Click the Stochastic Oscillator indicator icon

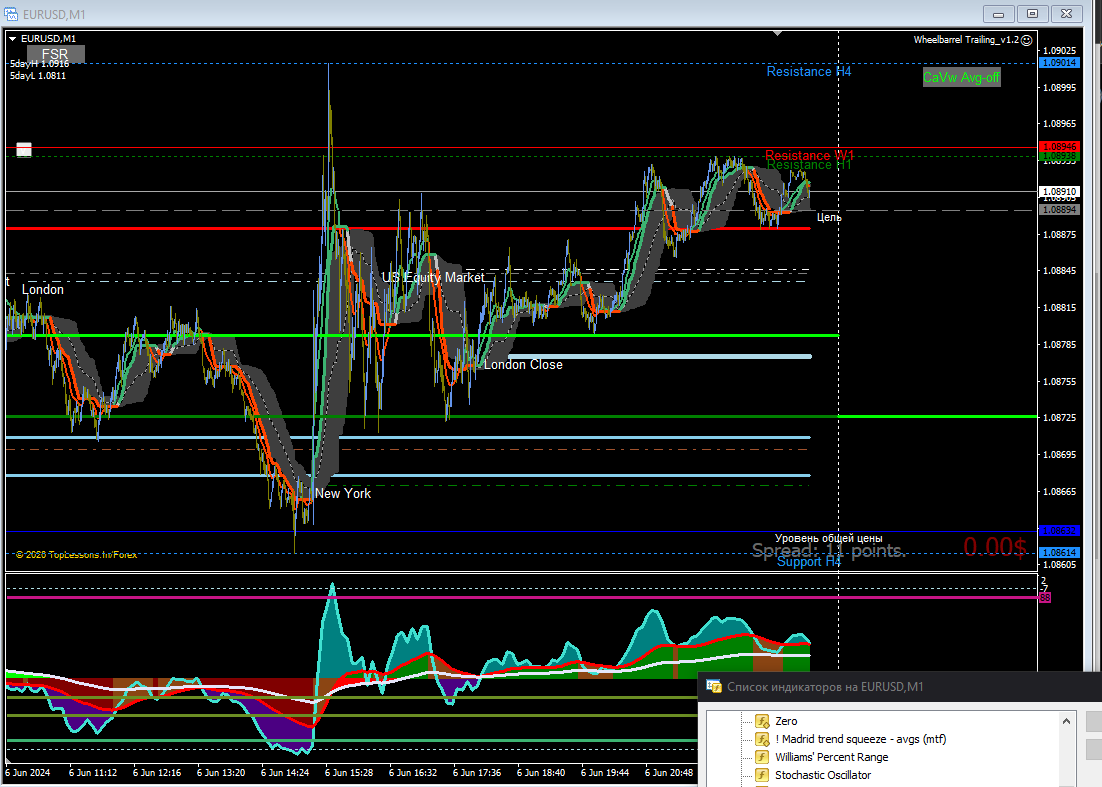(x=762, y=775)
